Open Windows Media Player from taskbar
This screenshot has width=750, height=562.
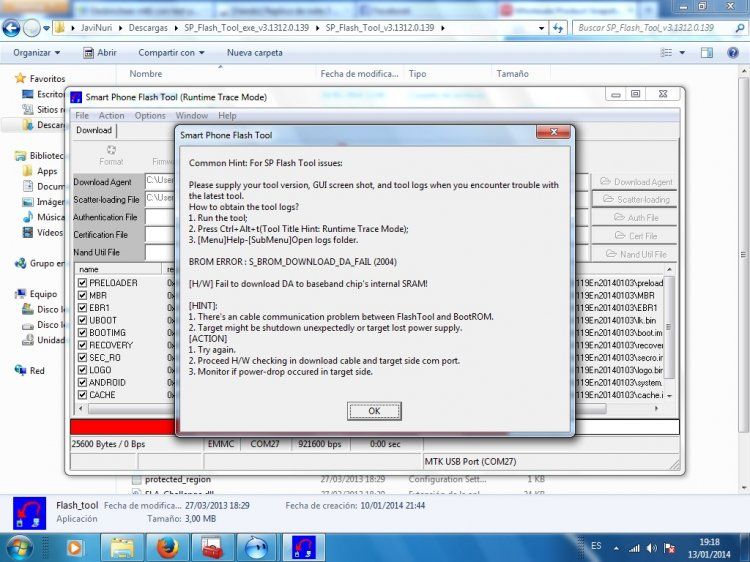(x=74, y=548)
